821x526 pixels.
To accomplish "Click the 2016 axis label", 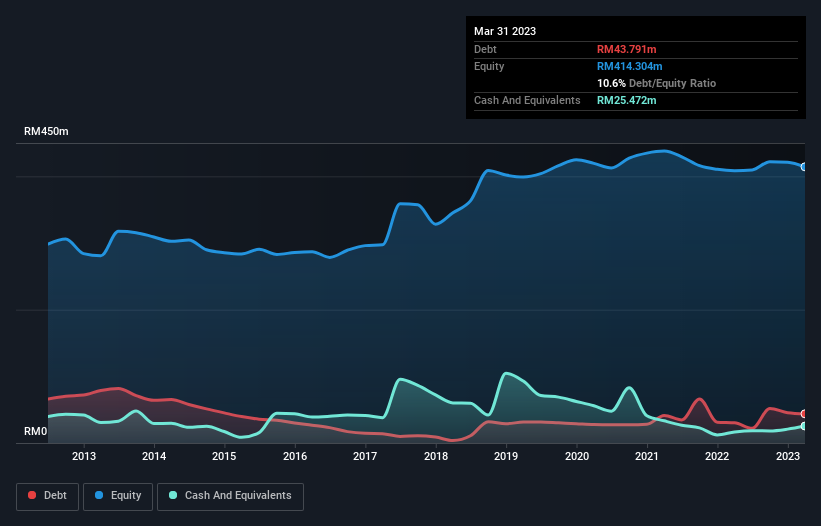I will tap(295, 456).
